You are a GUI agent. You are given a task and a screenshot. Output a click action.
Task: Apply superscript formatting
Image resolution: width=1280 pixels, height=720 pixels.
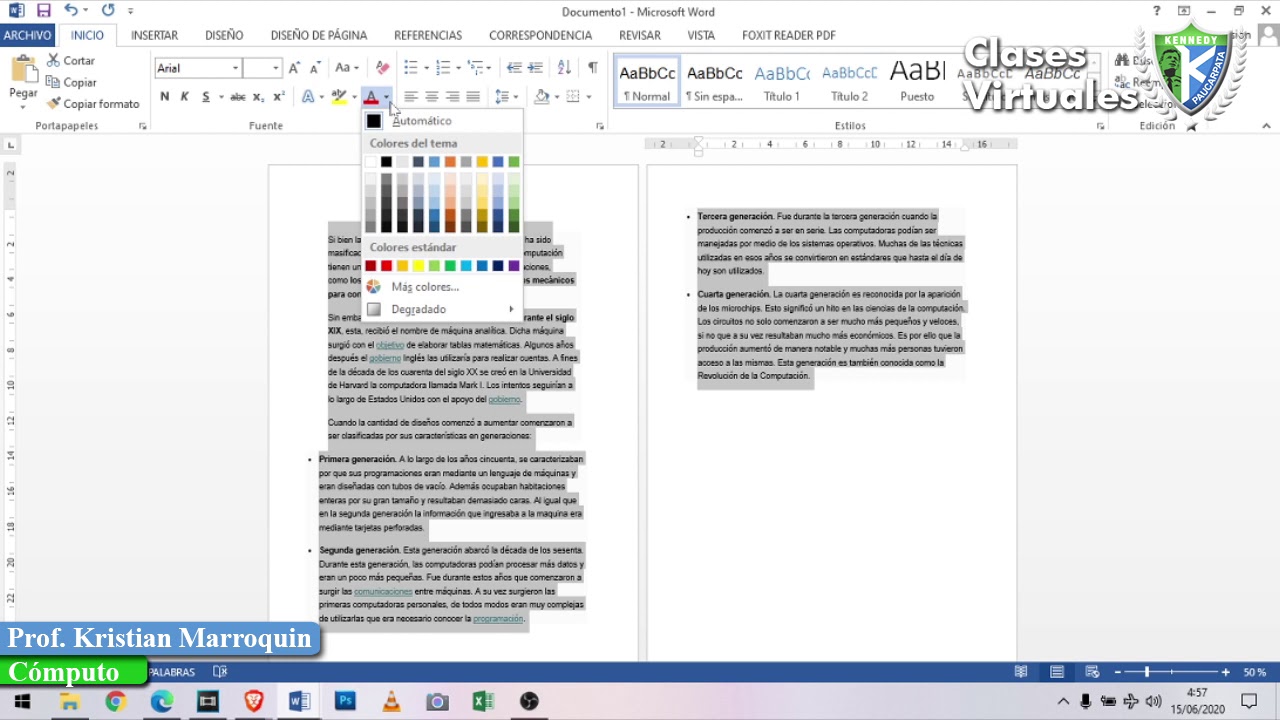click(x=279, y=97)
